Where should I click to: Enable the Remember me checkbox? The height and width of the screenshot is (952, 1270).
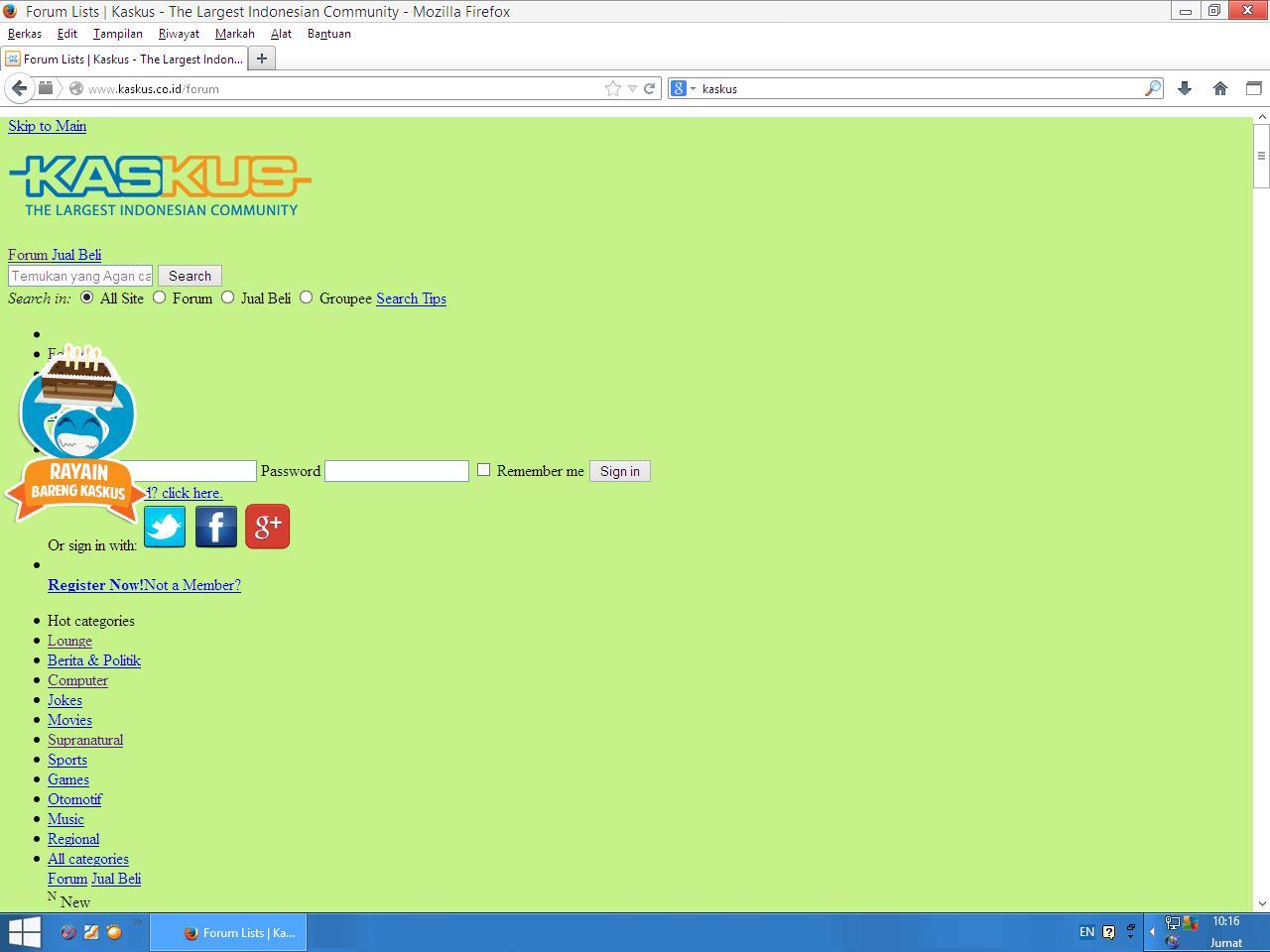coord(483,470)
